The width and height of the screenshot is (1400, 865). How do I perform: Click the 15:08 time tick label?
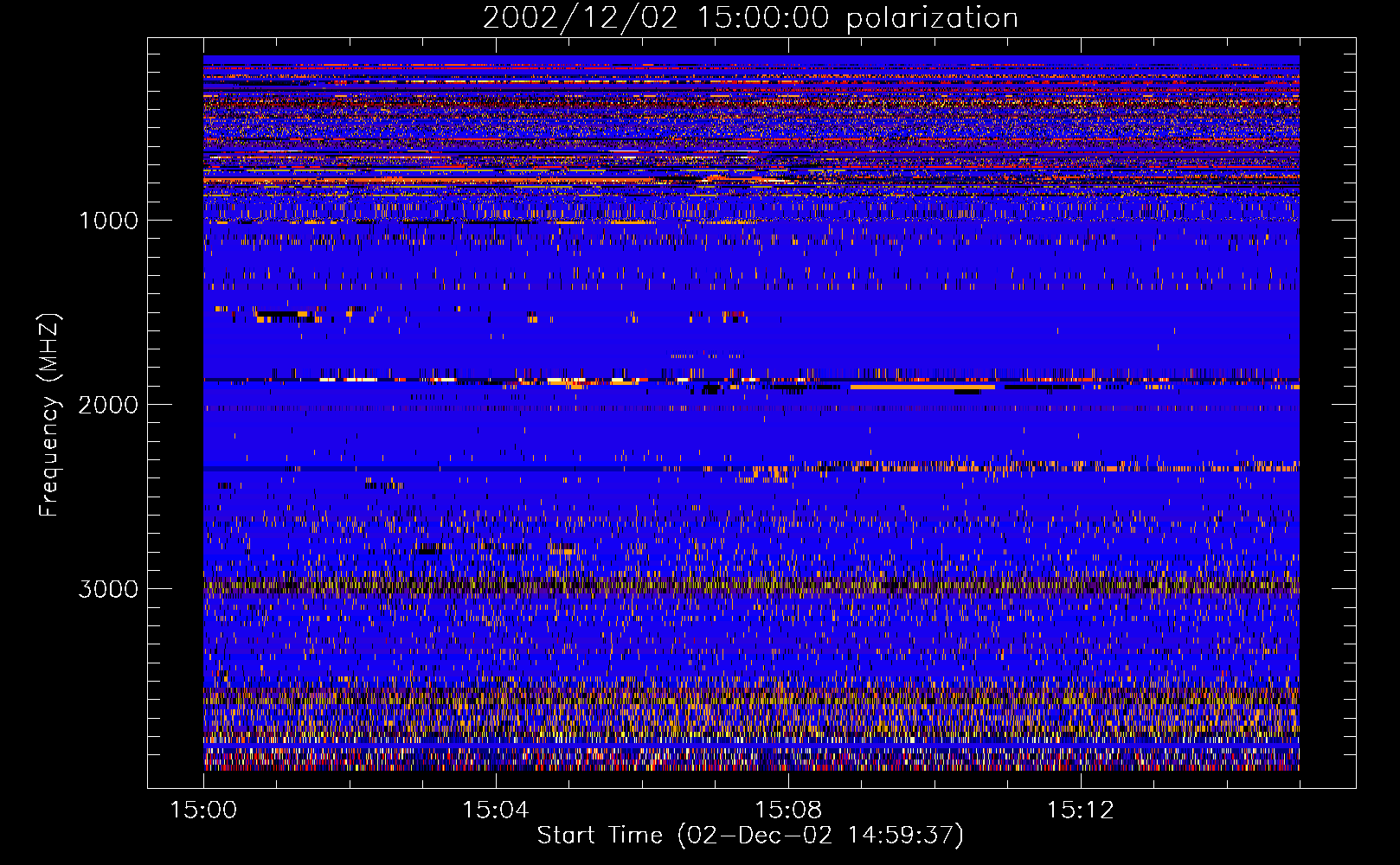tap(788, 811)
